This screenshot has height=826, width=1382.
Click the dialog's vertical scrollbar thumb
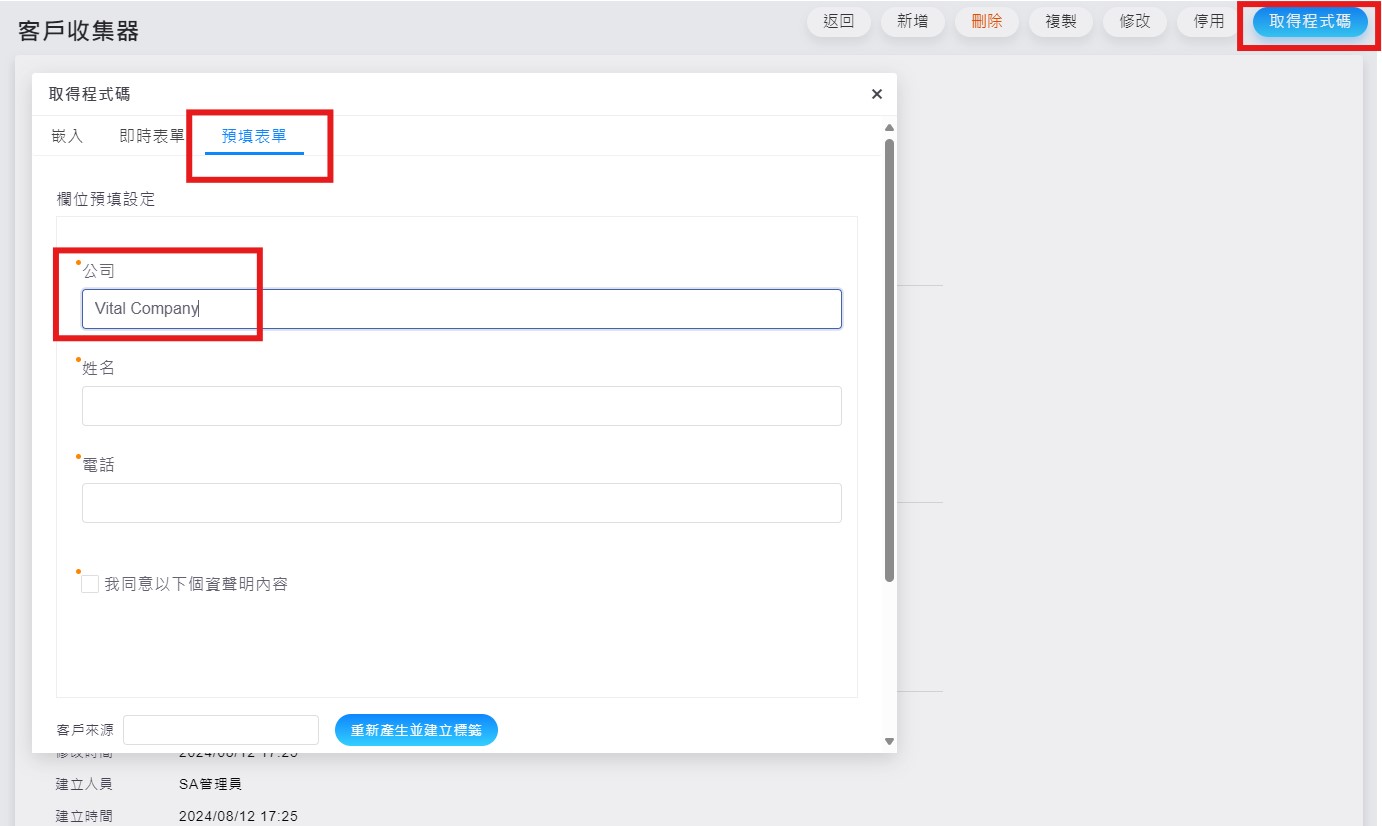[x=889, y=360]
